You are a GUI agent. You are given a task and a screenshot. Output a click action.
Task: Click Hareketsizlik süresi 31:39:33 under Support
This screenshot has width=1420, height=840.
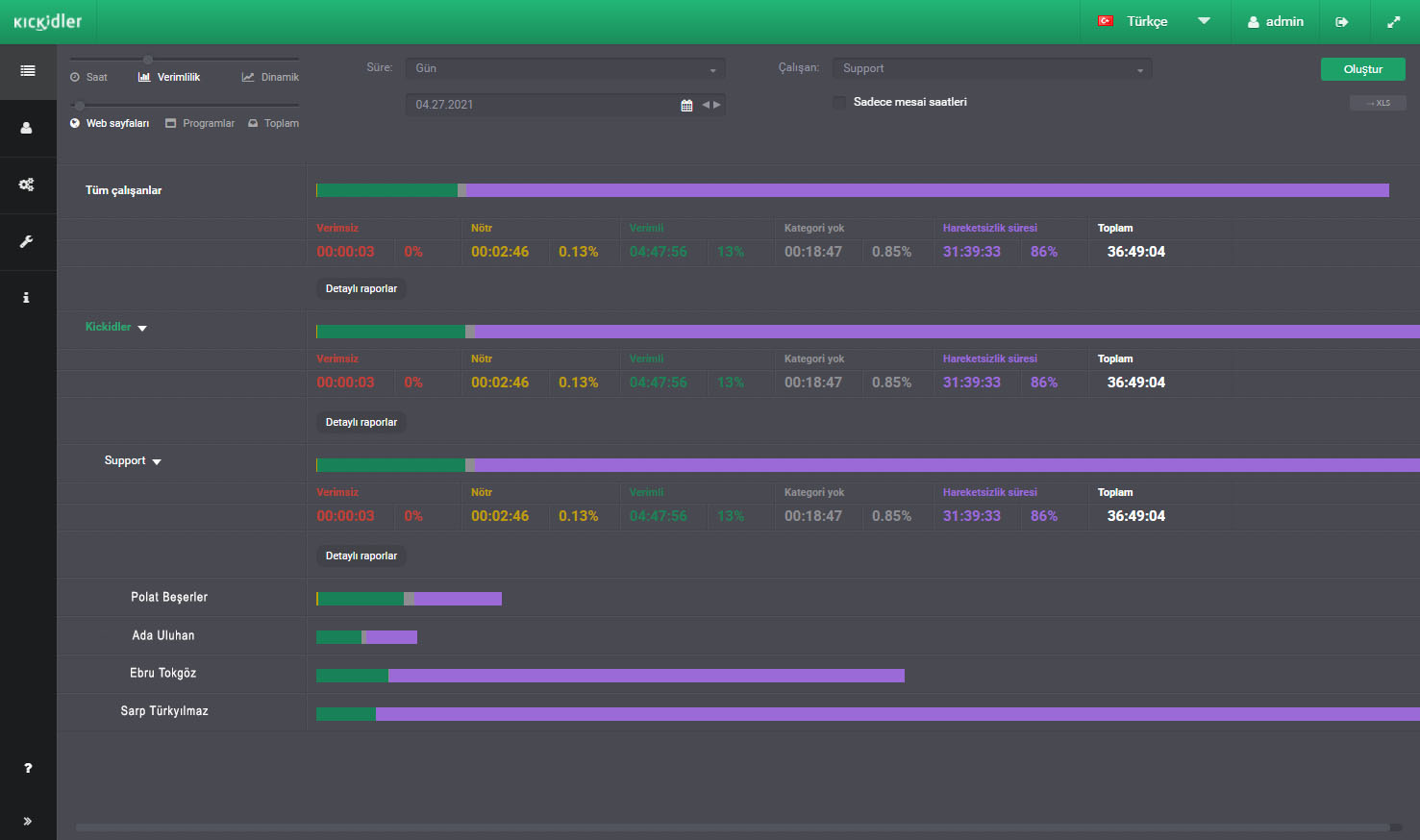tap(972, 516)
